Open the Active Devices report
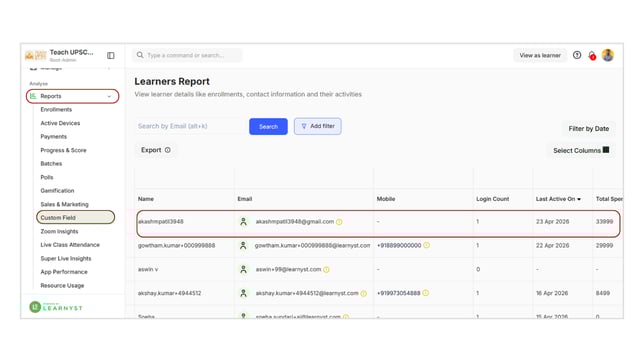The width and height of the screenshot is (644, 362). pos(60,123)
